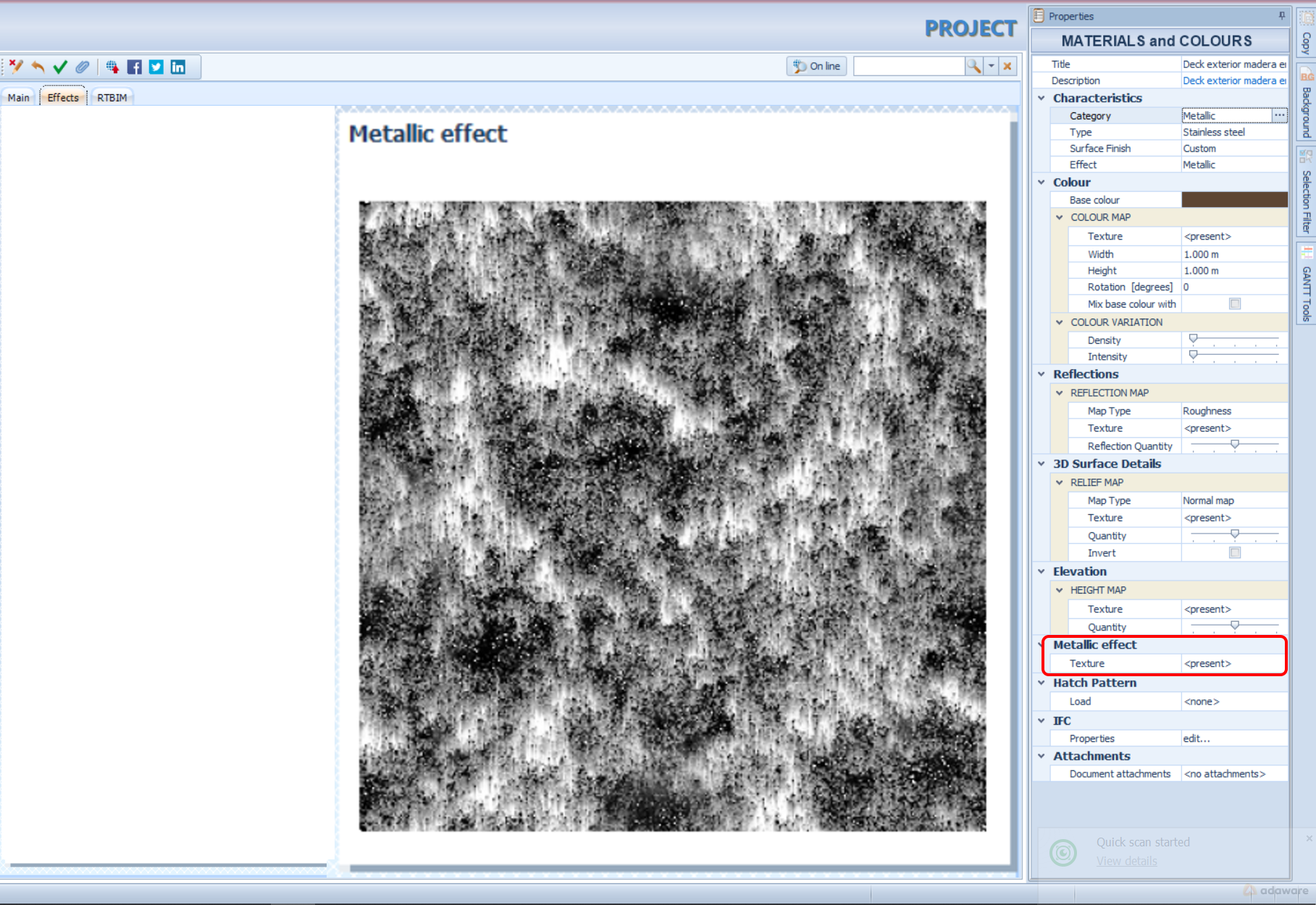Viewport: 1316px width, 905px height.
Task: Adjust the Height Map Quantity slider
Action: click(1234, 626)
